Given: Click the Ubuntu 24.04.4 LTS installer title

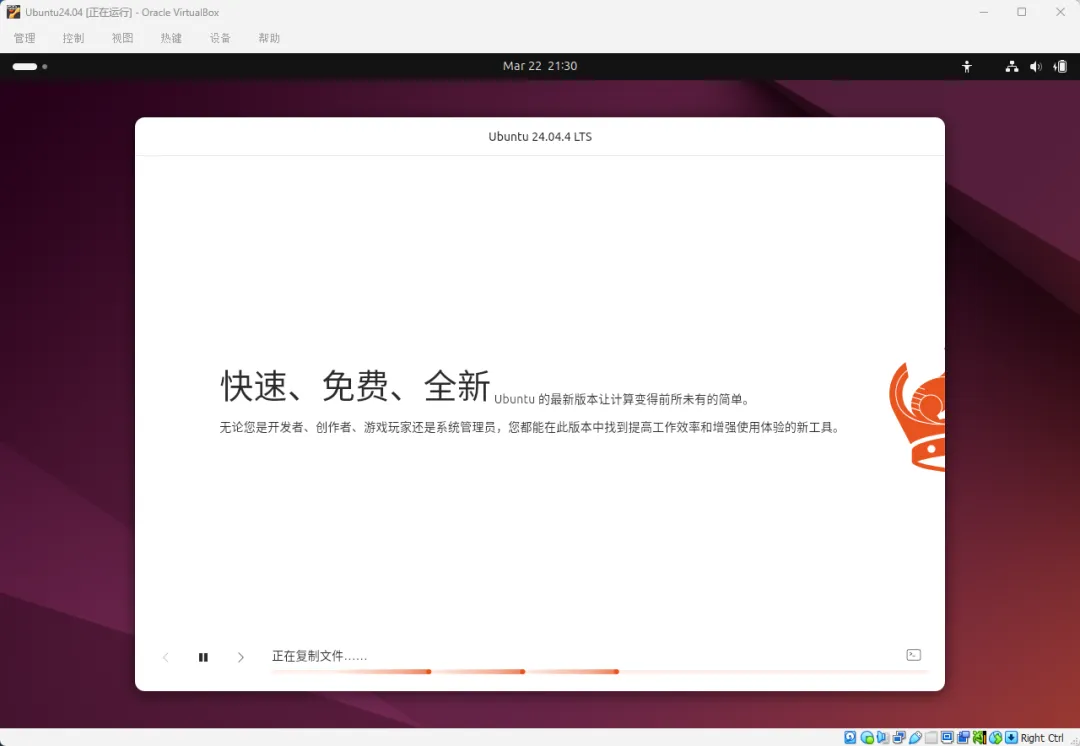Looking at the screenshot, I should click(540, 136).
